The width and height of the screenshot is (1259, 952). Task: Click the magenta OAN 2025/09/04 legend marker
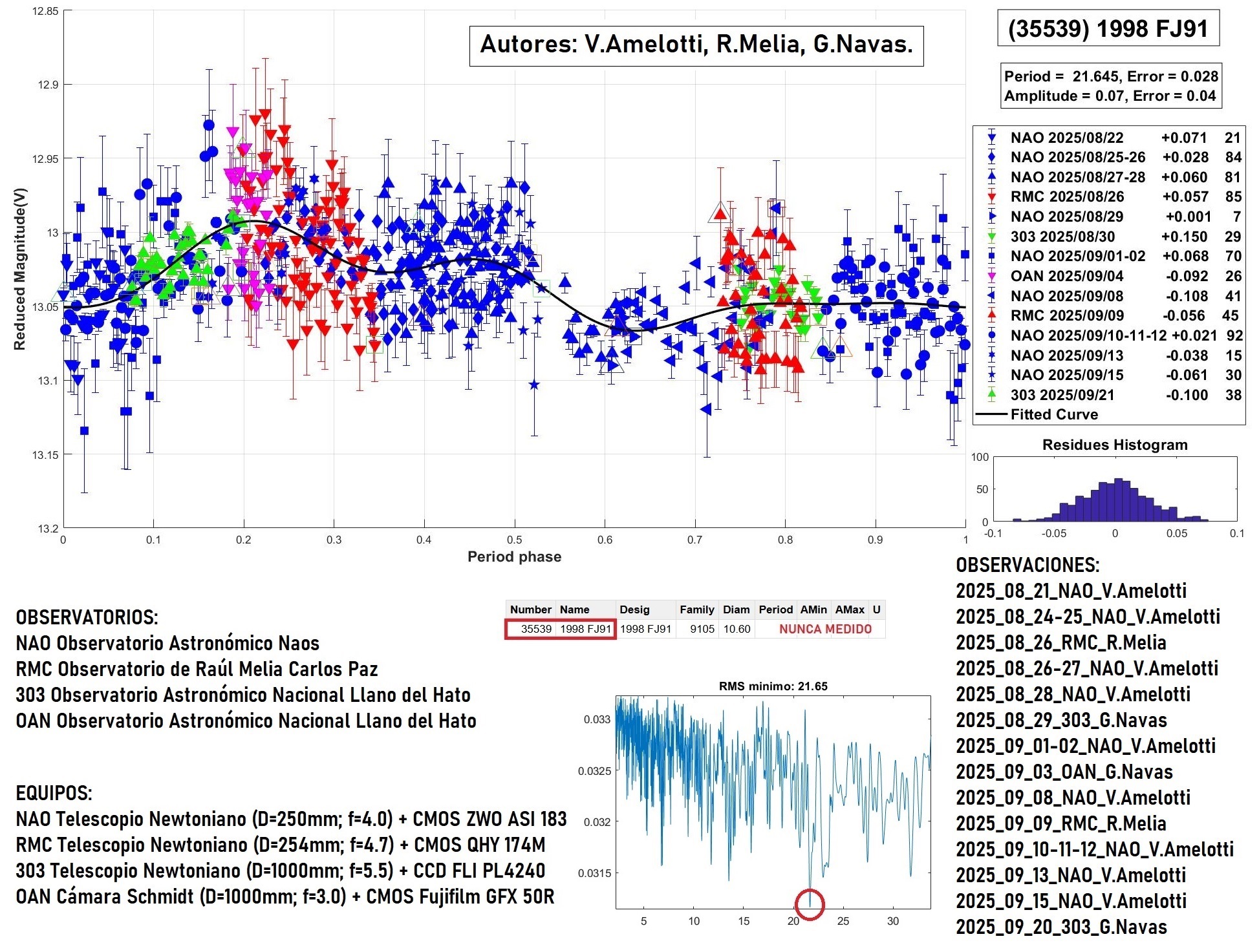991,277
